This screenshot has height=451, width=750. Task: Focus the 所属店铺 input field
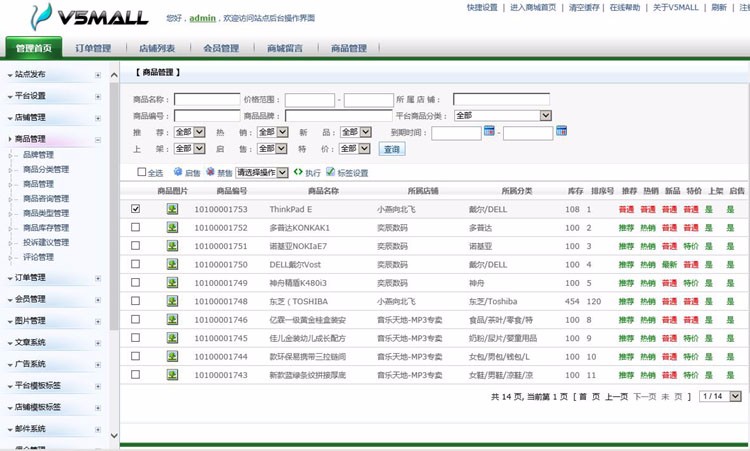(x=501, y=99)
